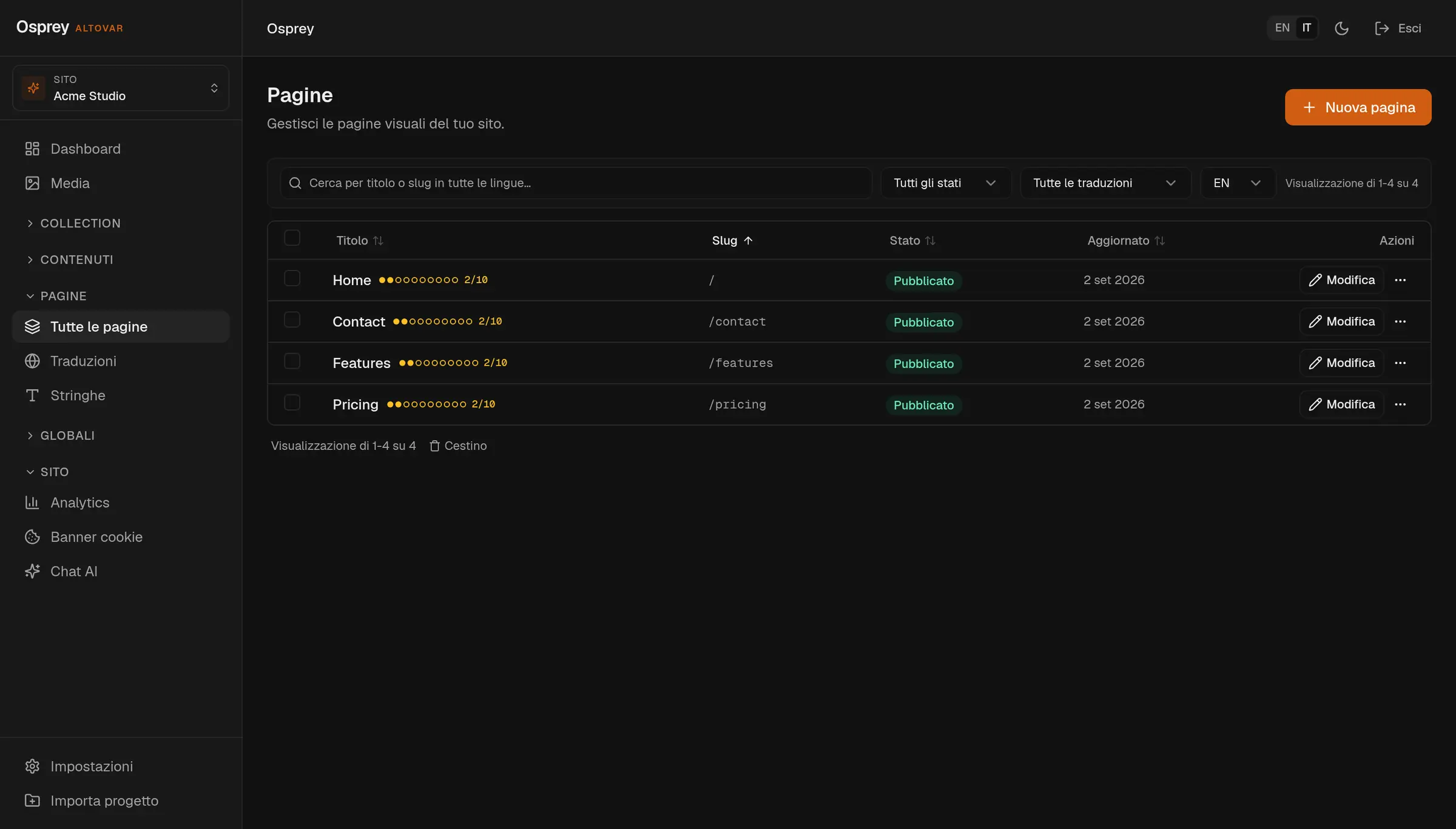Screen dimensions: 1456x829
Task: Switch interface language to EN
Action: [1282, 28]
